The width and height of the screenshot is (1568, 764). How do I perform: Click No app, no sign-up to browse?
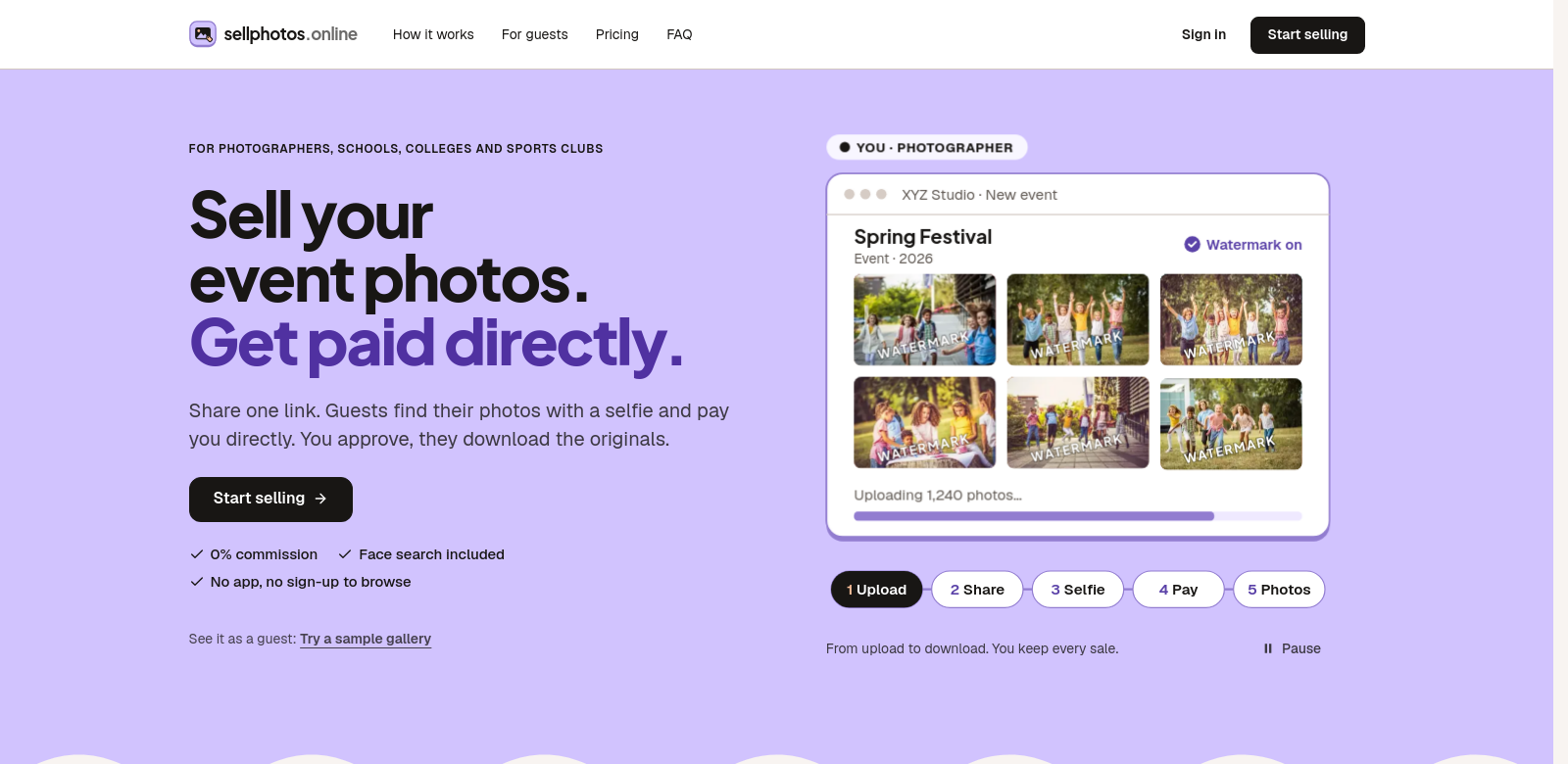click(311, 582)
